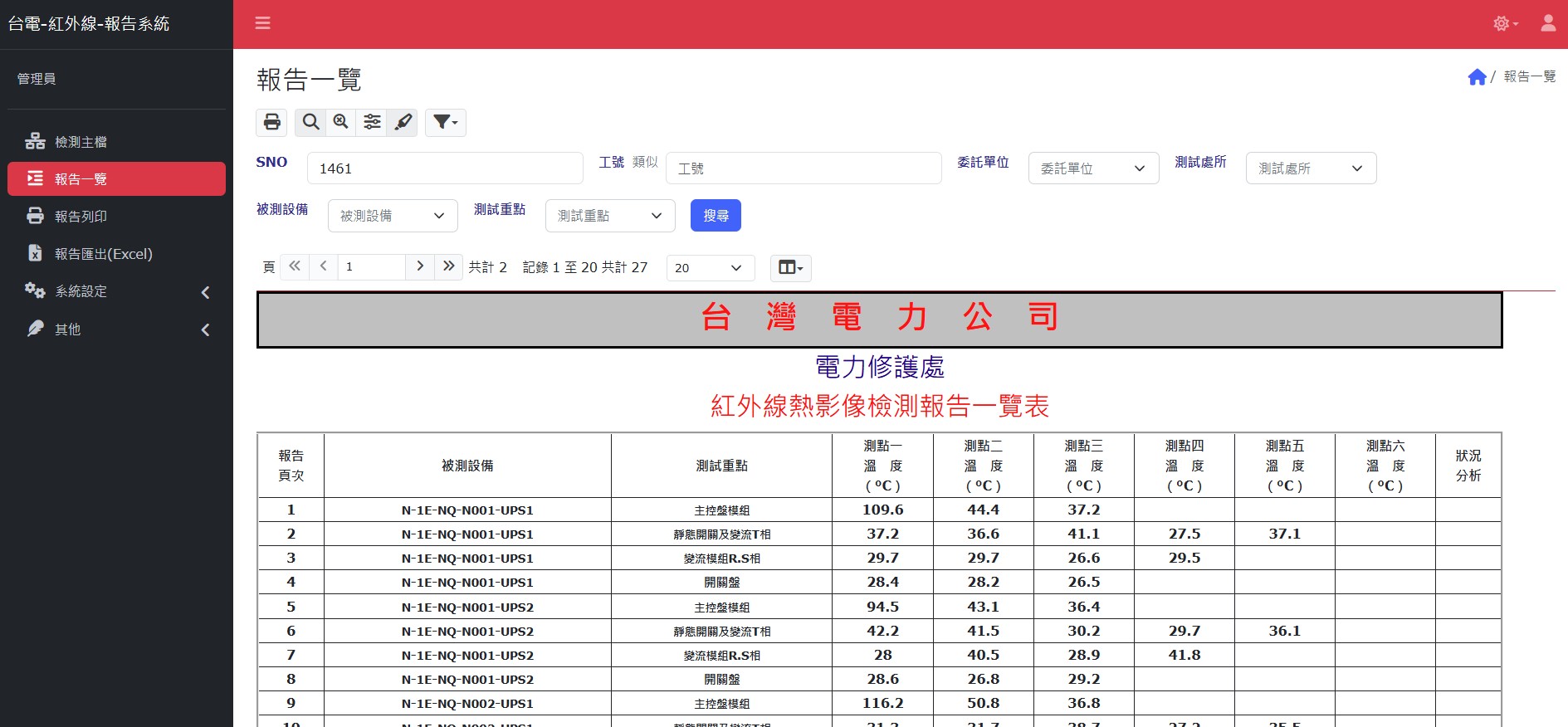Screen dimensions: 1568x727
Task: Open the settings gear dropdown in header
Action: tap(1505, 23)
